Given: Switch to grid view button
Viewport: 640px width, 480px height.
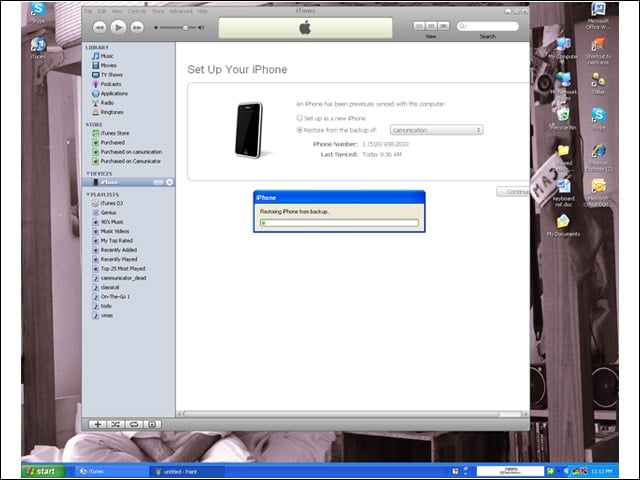Looking at the screenshot, I should pyautogui.click(x=431, y=26).
